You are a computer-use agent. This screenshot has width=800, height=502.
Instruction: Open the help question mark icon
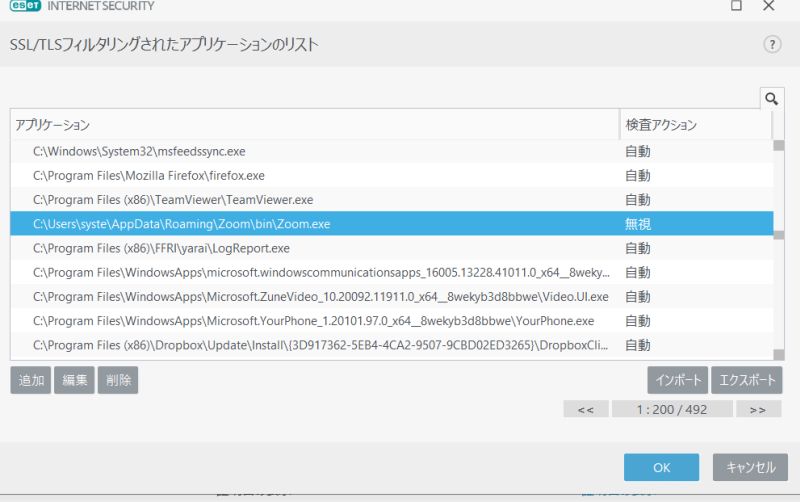[771, 46]
